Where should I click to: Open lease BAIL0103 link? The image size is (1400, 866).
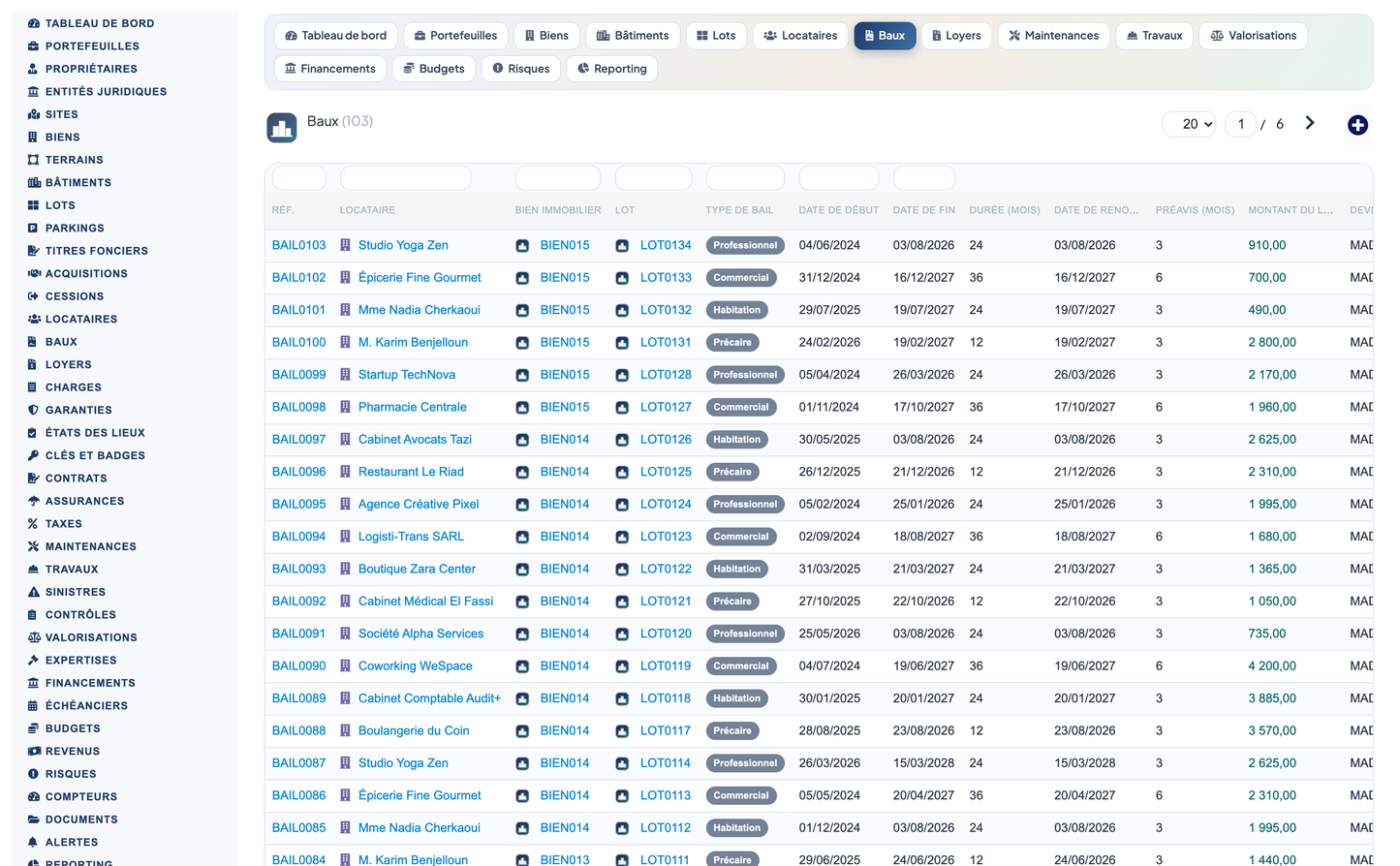298,245
